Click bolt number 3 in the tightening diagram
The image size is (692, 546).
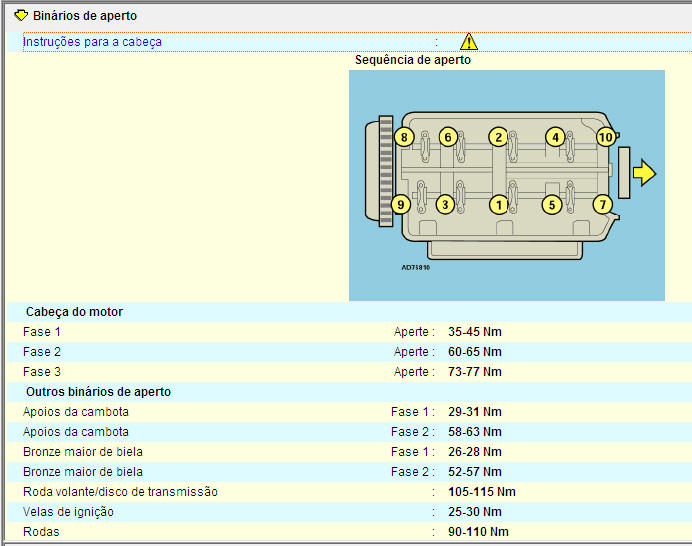pos(445,205)
